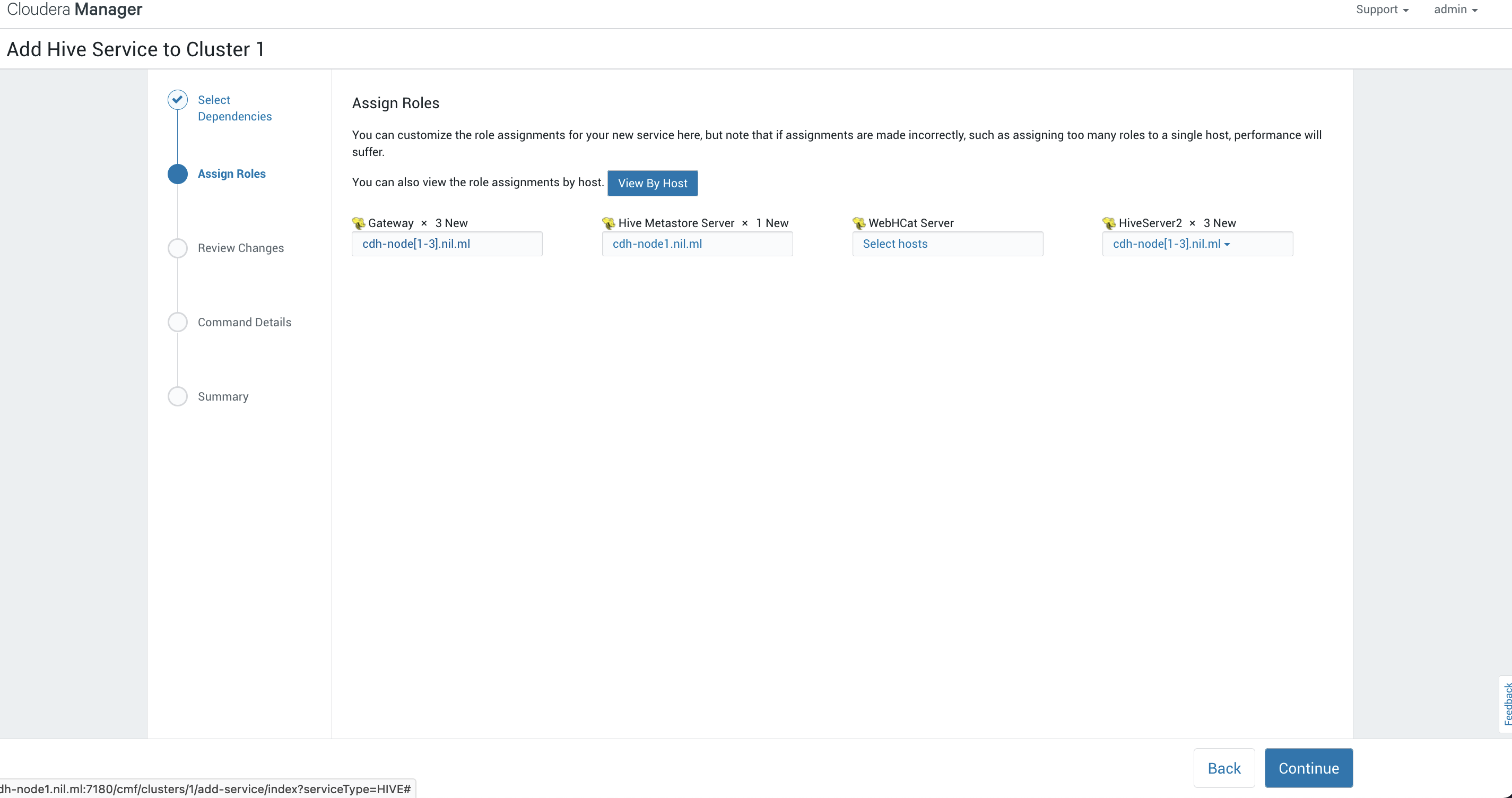Click the Back button
Viewport: 1512px width, 798px height.
pyautogui.click(x=1224, y=768)
